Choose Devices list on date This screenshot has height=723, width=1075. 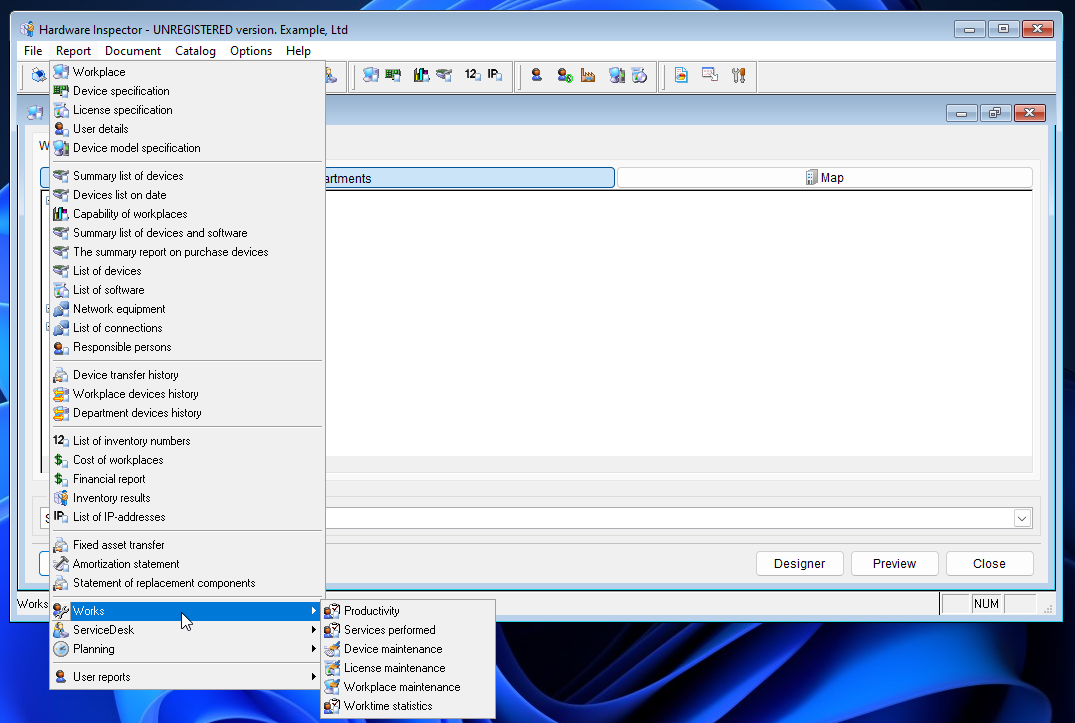(x=187, y=195)
